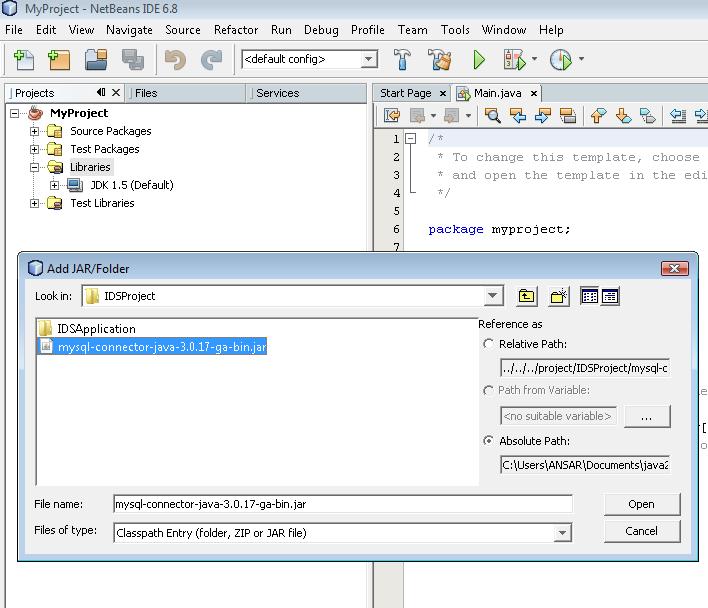Click the Profile Main Project clock icon
708x608 pixels.
coord(560,60)
